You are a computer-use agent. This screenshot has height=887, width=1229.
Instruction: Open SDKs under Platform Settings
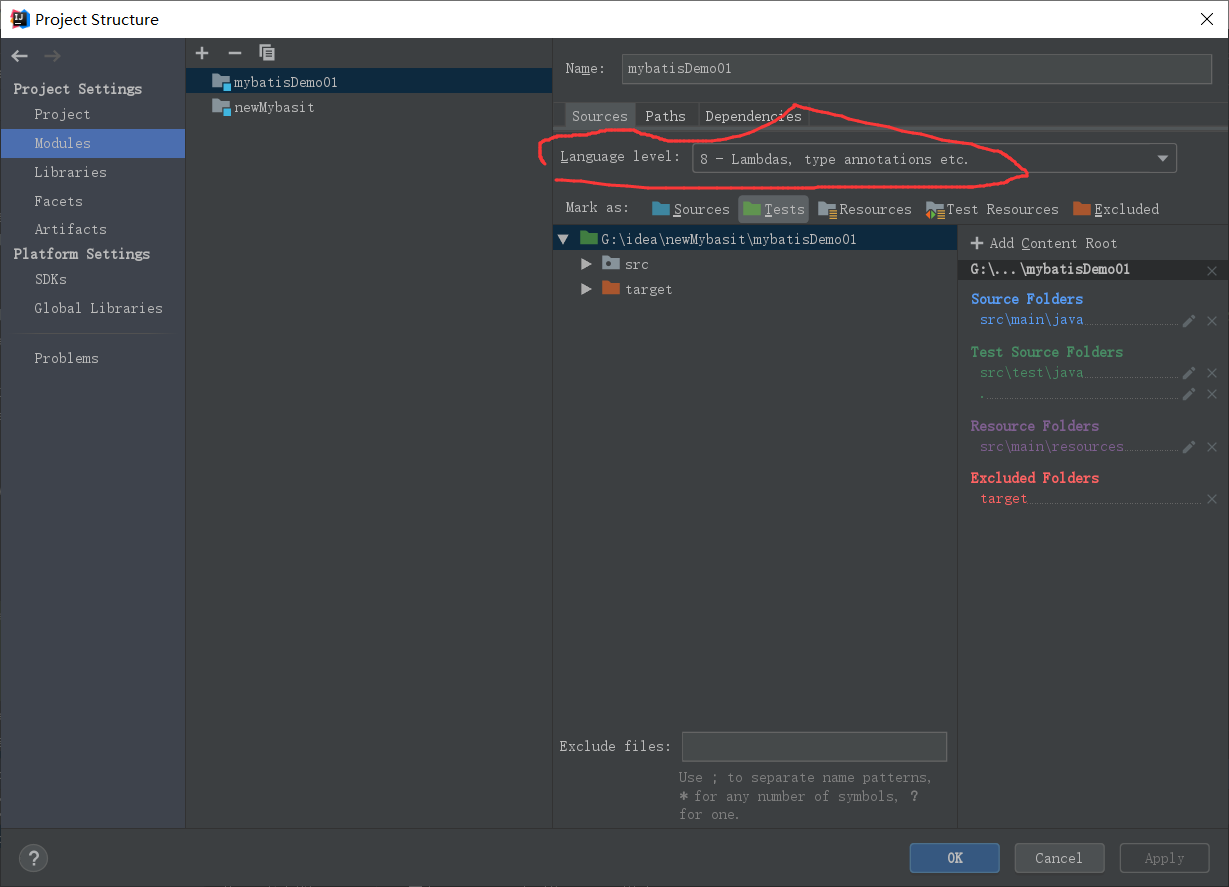[x=50, y=279]
